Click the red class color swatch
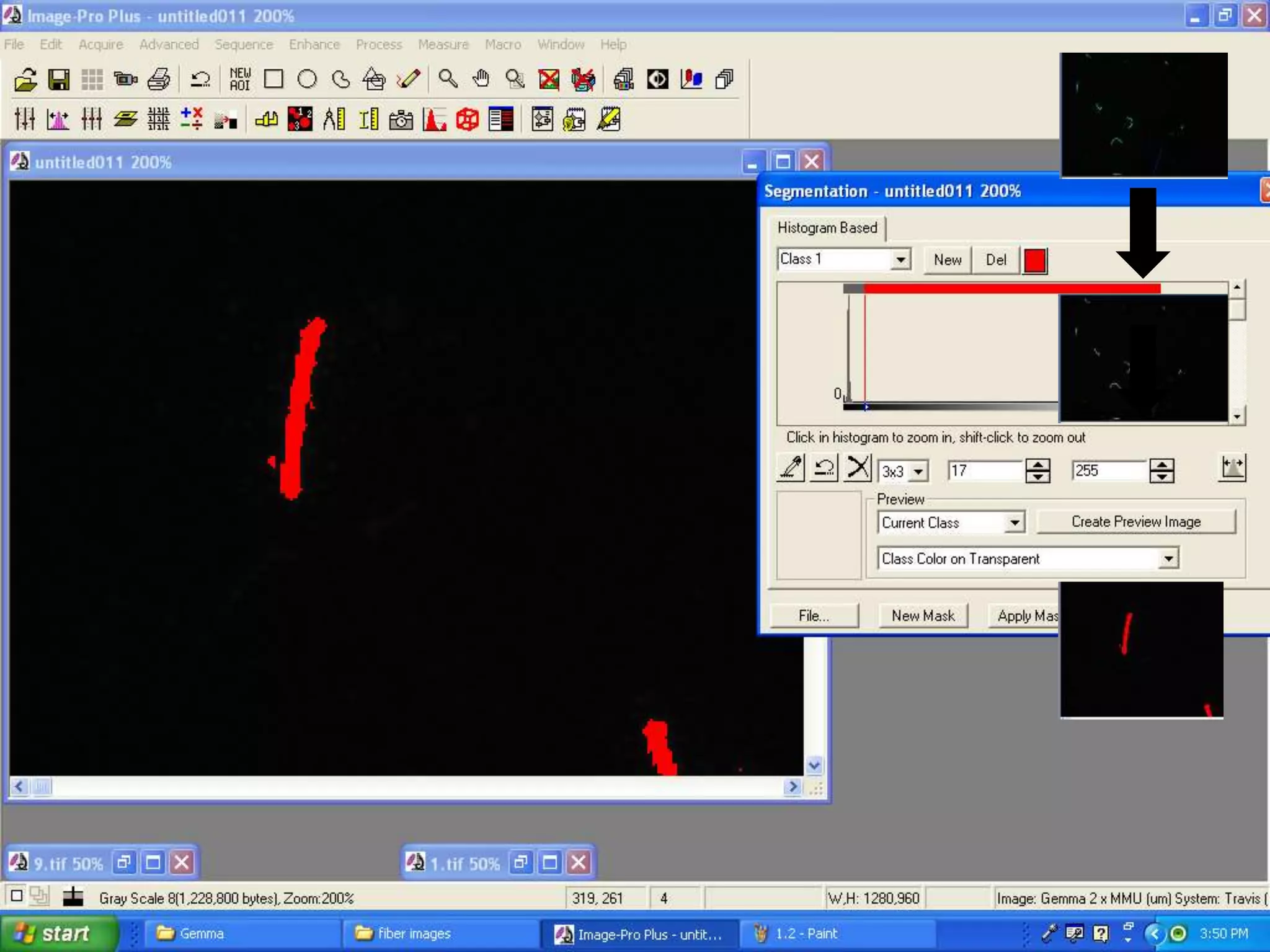 (1035, 260)
